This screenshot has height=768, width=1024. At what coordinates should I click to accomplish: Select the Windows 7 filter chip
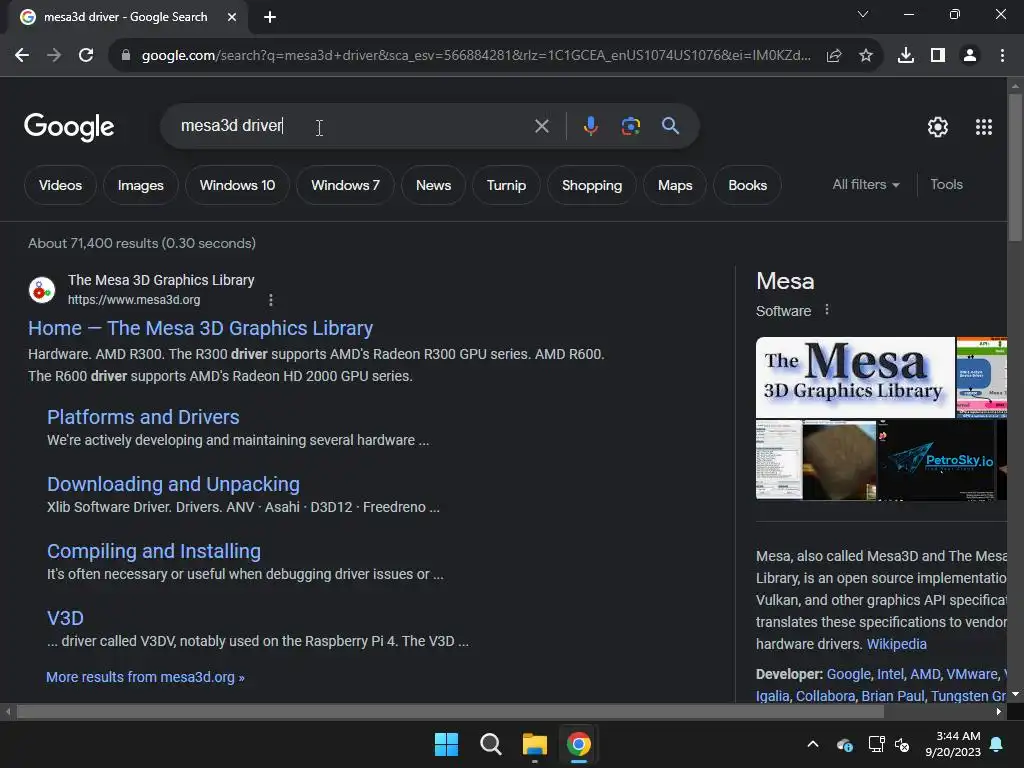345,185
